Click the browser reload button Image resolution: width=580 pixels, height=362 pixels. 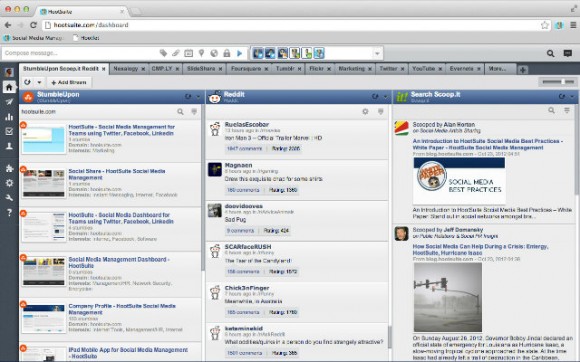point(33,25)
